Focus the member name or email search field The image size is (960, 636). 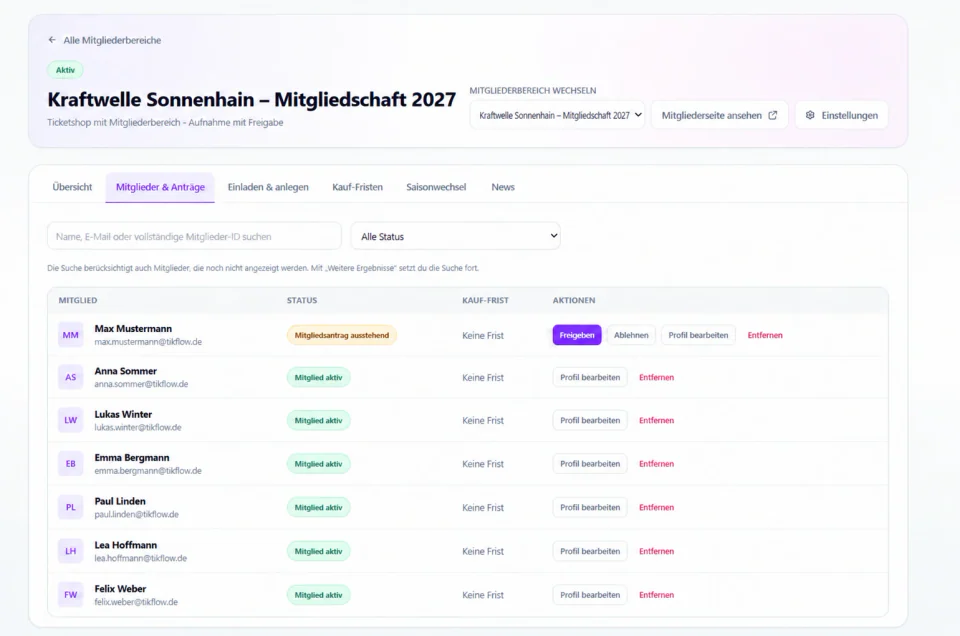194,236
